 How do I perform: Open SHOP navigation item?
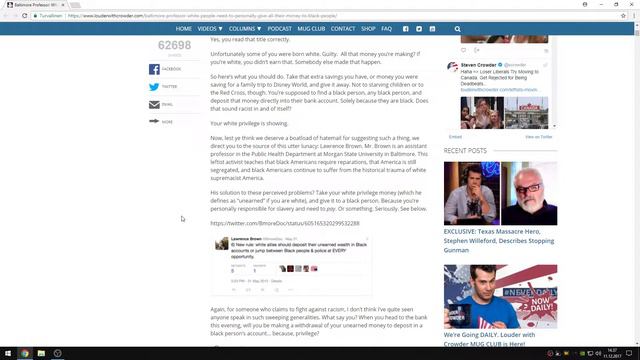tap(368, 29)
